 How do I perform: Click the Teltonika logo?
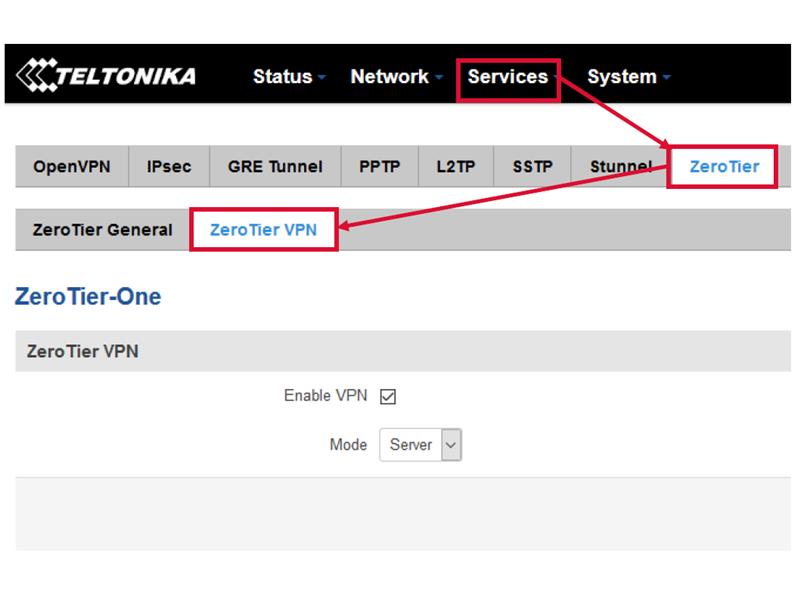(106, 76)
